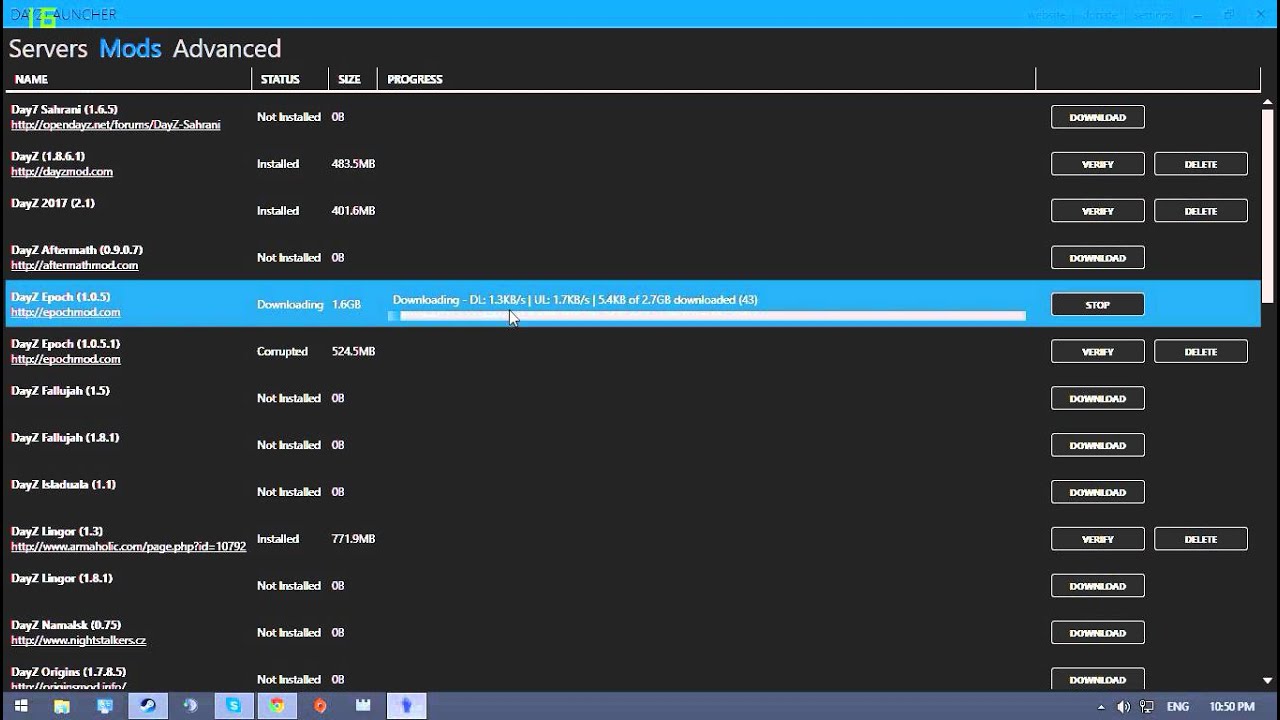Click the scrollbar down arrow
Viewport: 1280px width, 720px height.
(x=1269, y=681)
